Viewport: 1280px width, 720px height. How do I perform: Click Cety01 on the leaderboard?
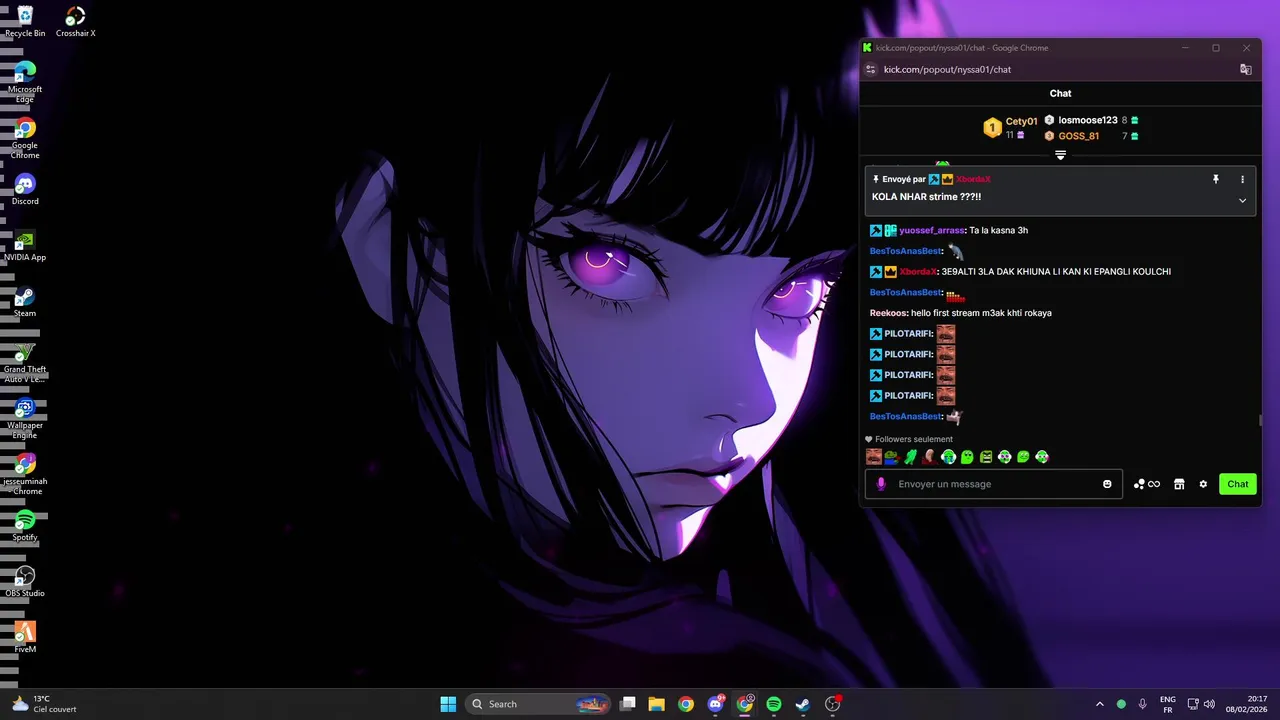(1021, 121)
